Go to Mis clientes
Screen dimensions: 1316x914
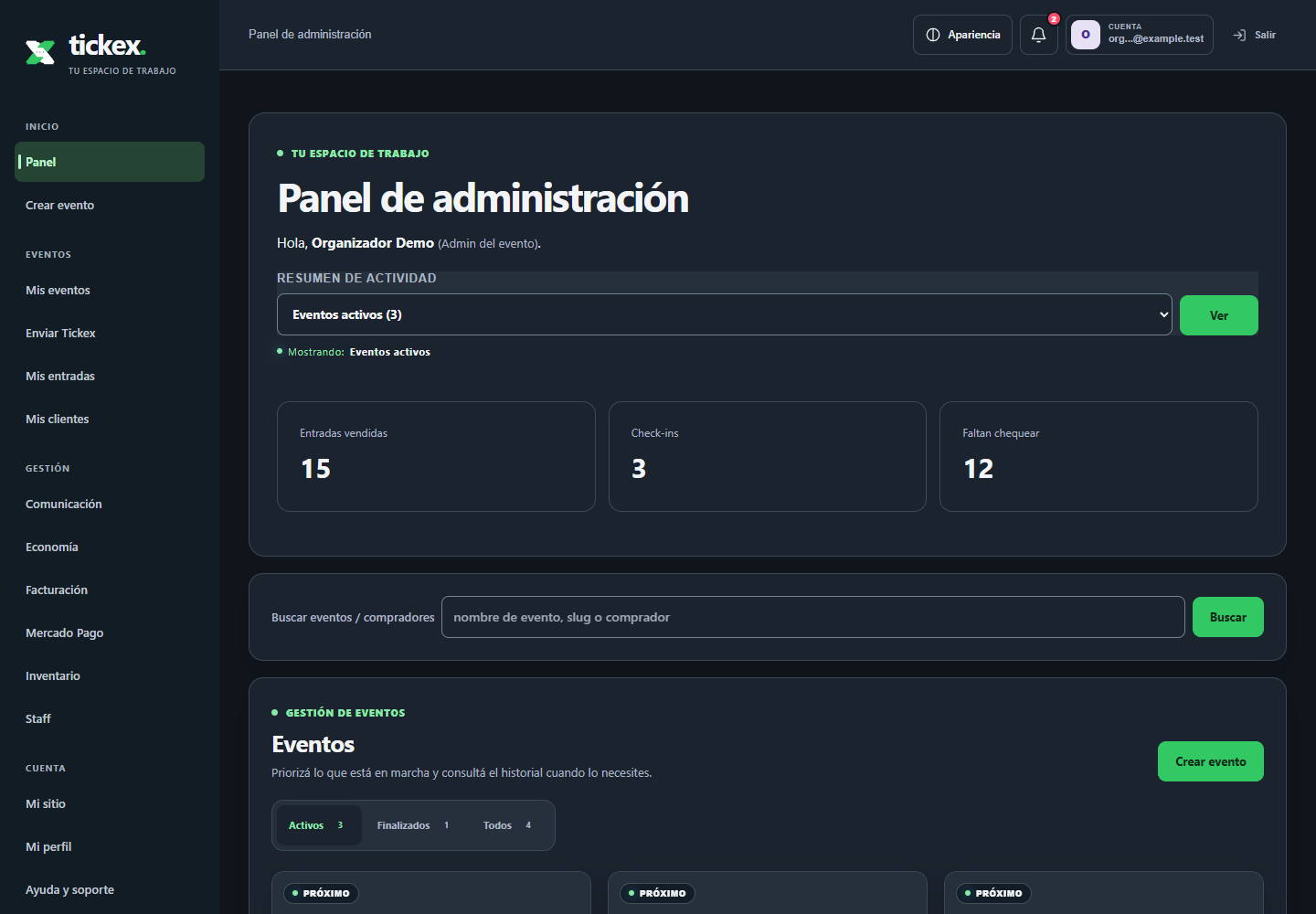coord(110,419)
